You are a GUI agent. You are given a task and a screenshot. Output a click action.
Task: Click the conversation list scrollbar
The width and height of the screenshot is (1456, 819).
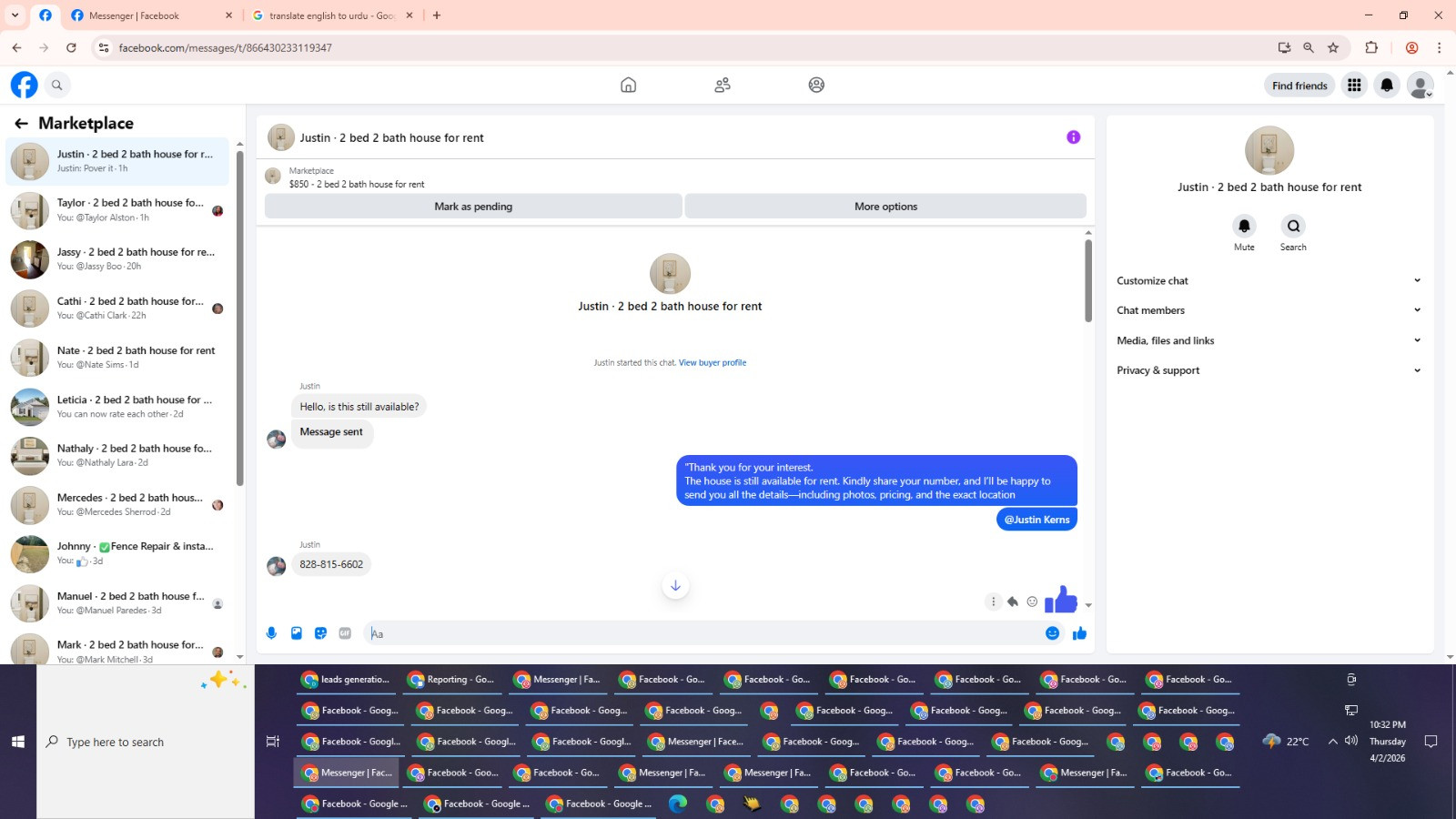coord(239,318)
